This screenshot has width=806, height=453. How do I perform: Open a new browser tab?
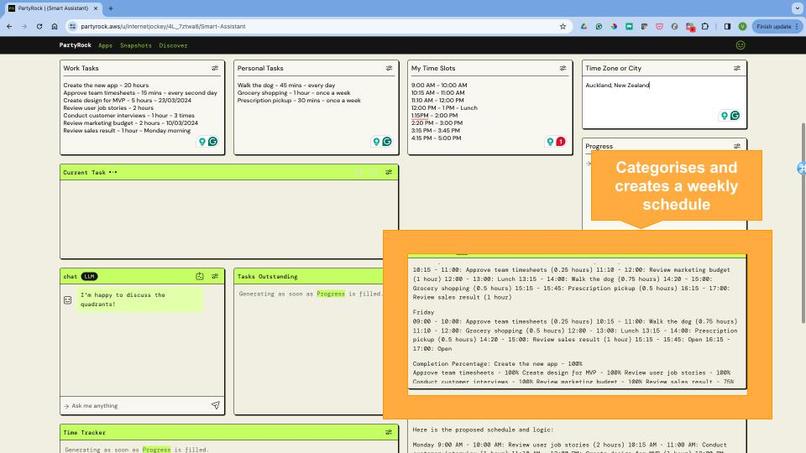click(111, 8)
